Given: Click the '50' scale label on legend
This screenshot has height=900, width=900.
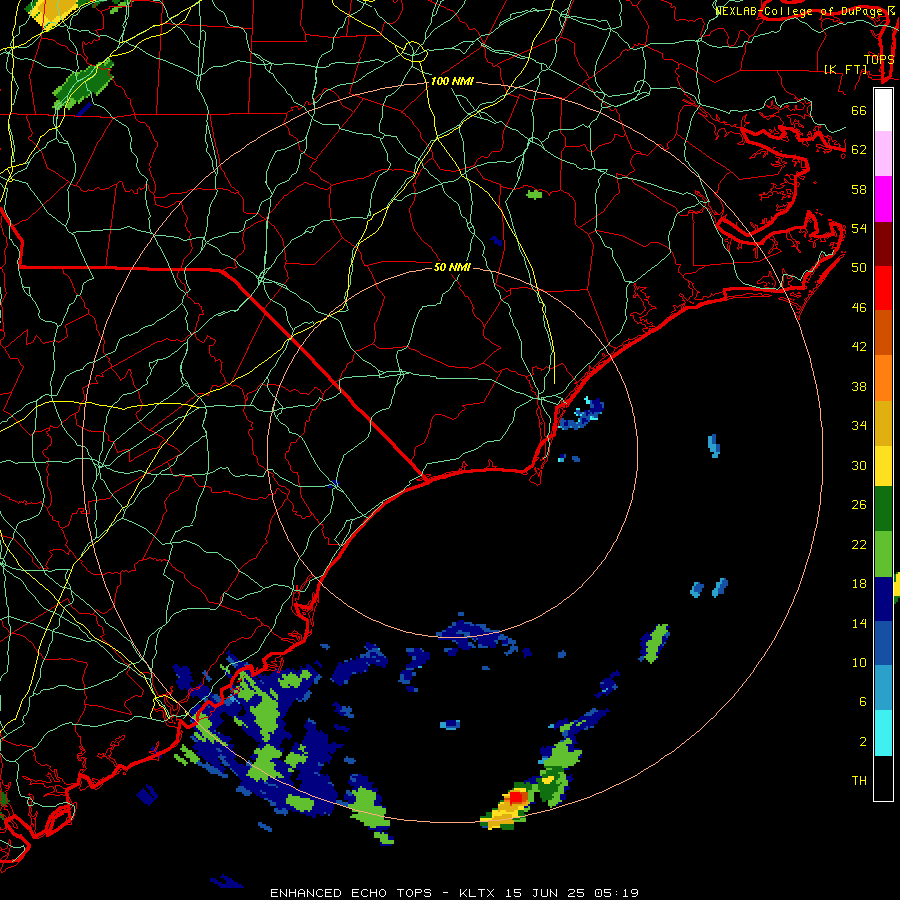Looking at the screenshot, I should pyautogui.click(x=859, y=267).
